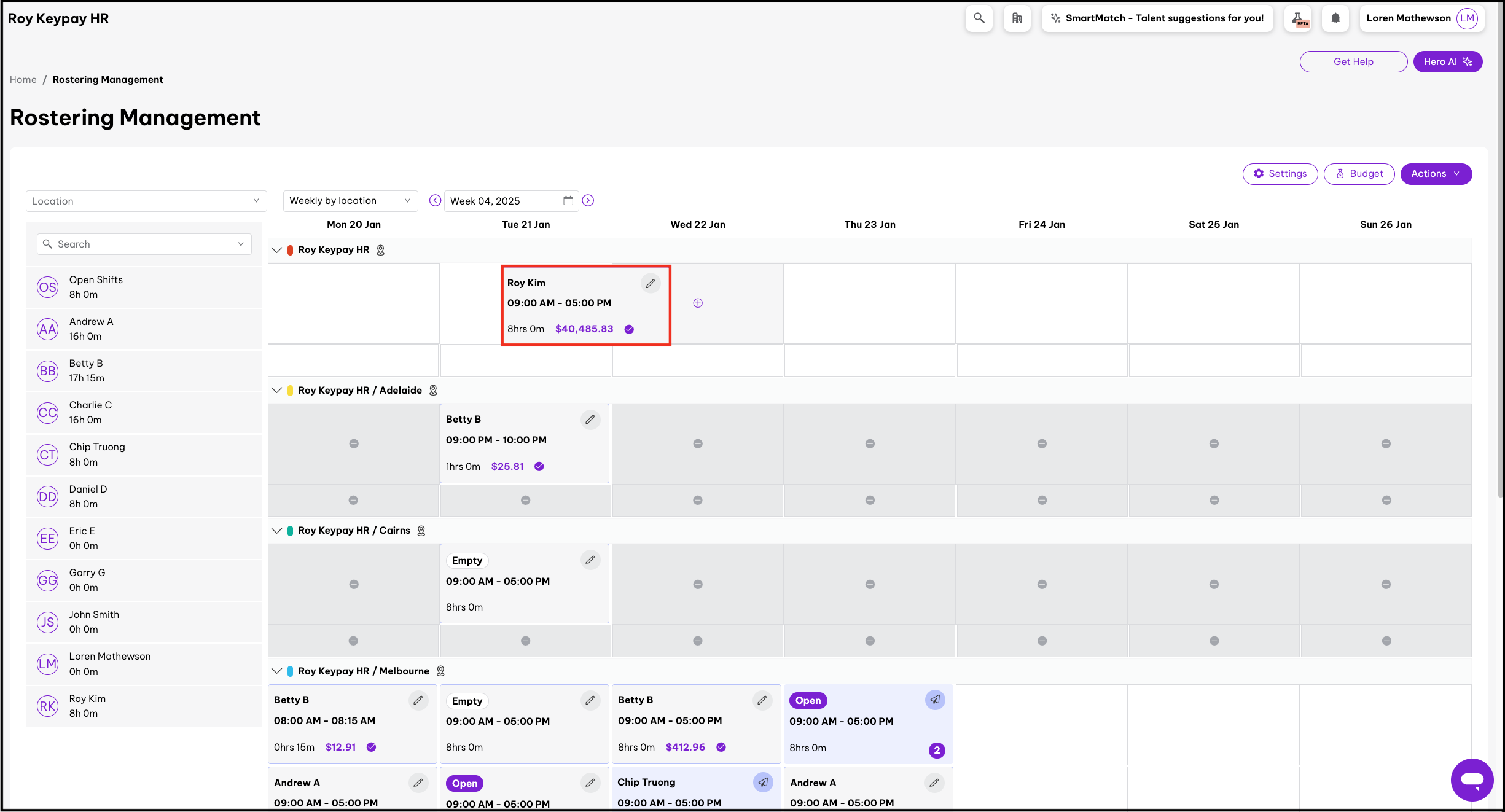Open the Location filter dropdown
This screenshot has width=1505, height=812.
pos(146,201)
